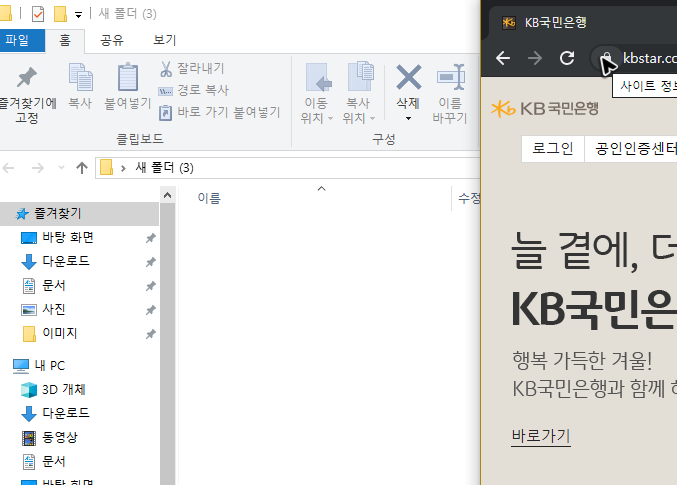Switch to the View (보기) ribbon tab
The height and width of the screenshot is (485, 677).
165,41
